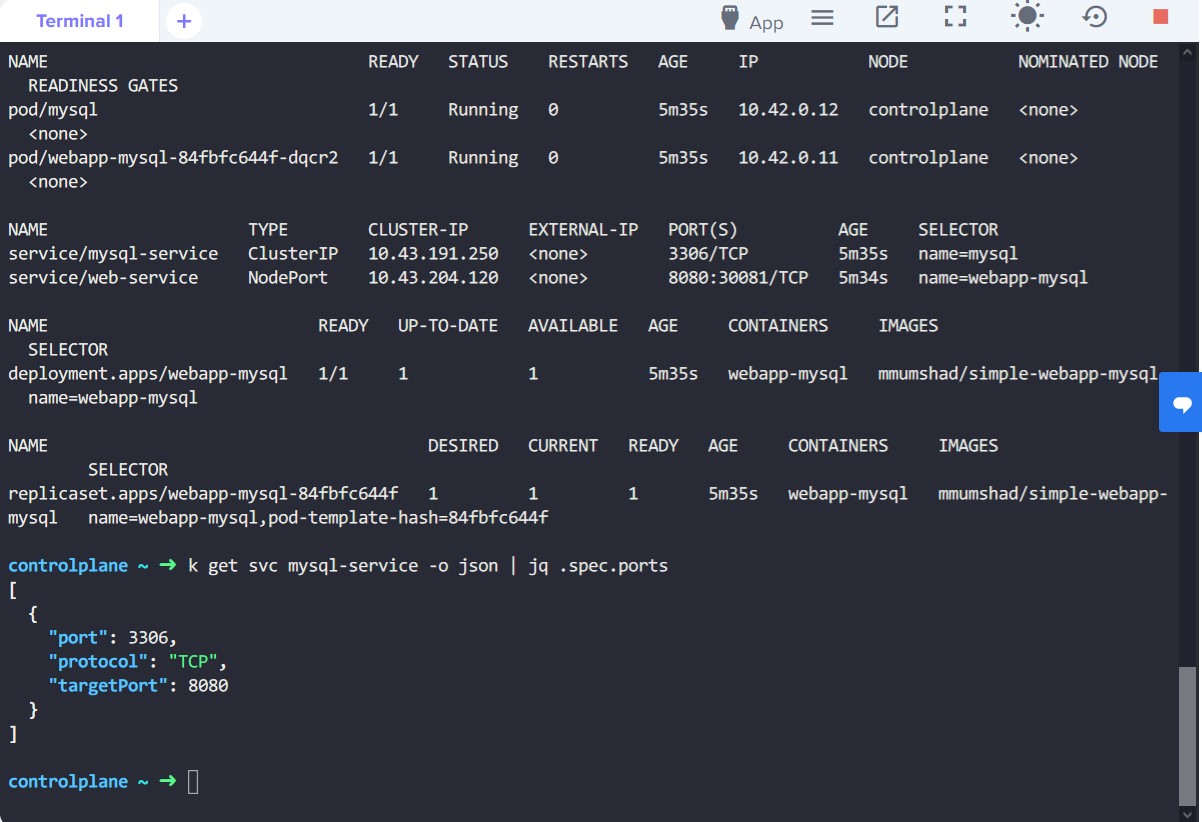The height and width of the screenshot is (822, 1202).
Task: Open the blue chat support widget
Action: click(x=1181, y=402)
